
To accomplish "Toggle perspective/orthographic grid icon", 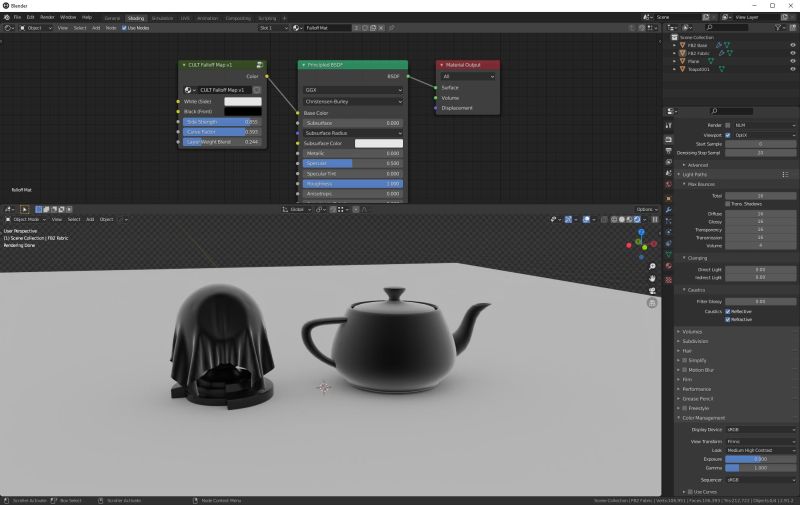I will pyautogui.click(x=652, y=303).
